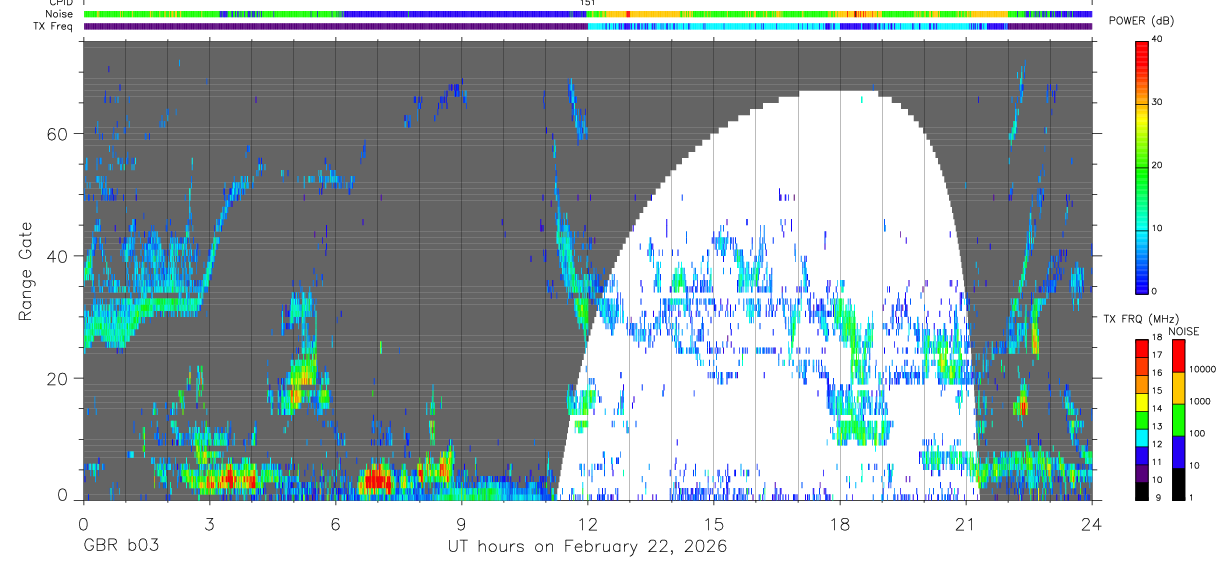
Task: Click the 3 hour tick on time axis
Action: coord(209,522)
